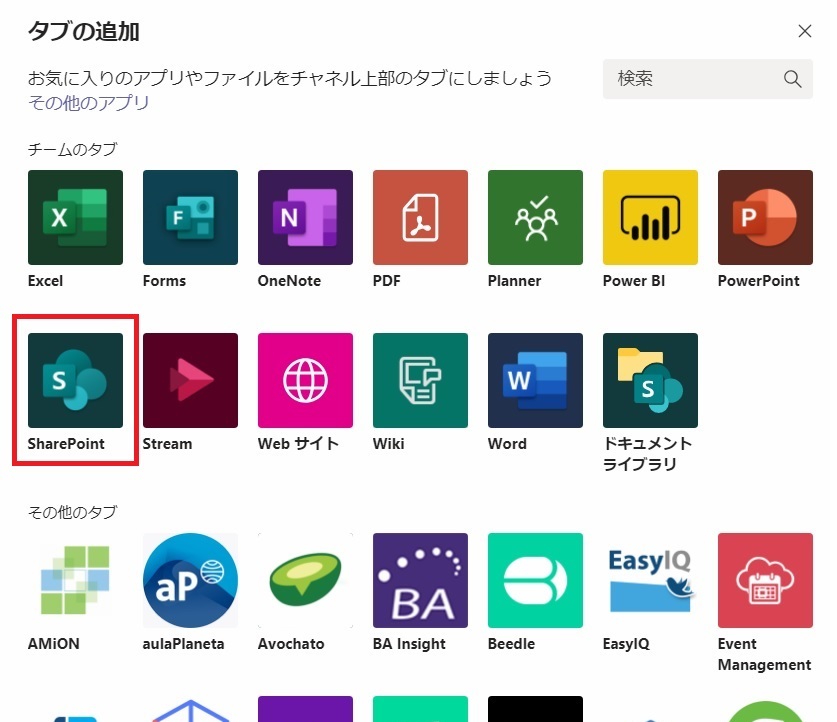Image resolution: width=837 pixels, height=722 pixels.
Task: Select the AMiON app icon
Action: click(x=75, y=580)
